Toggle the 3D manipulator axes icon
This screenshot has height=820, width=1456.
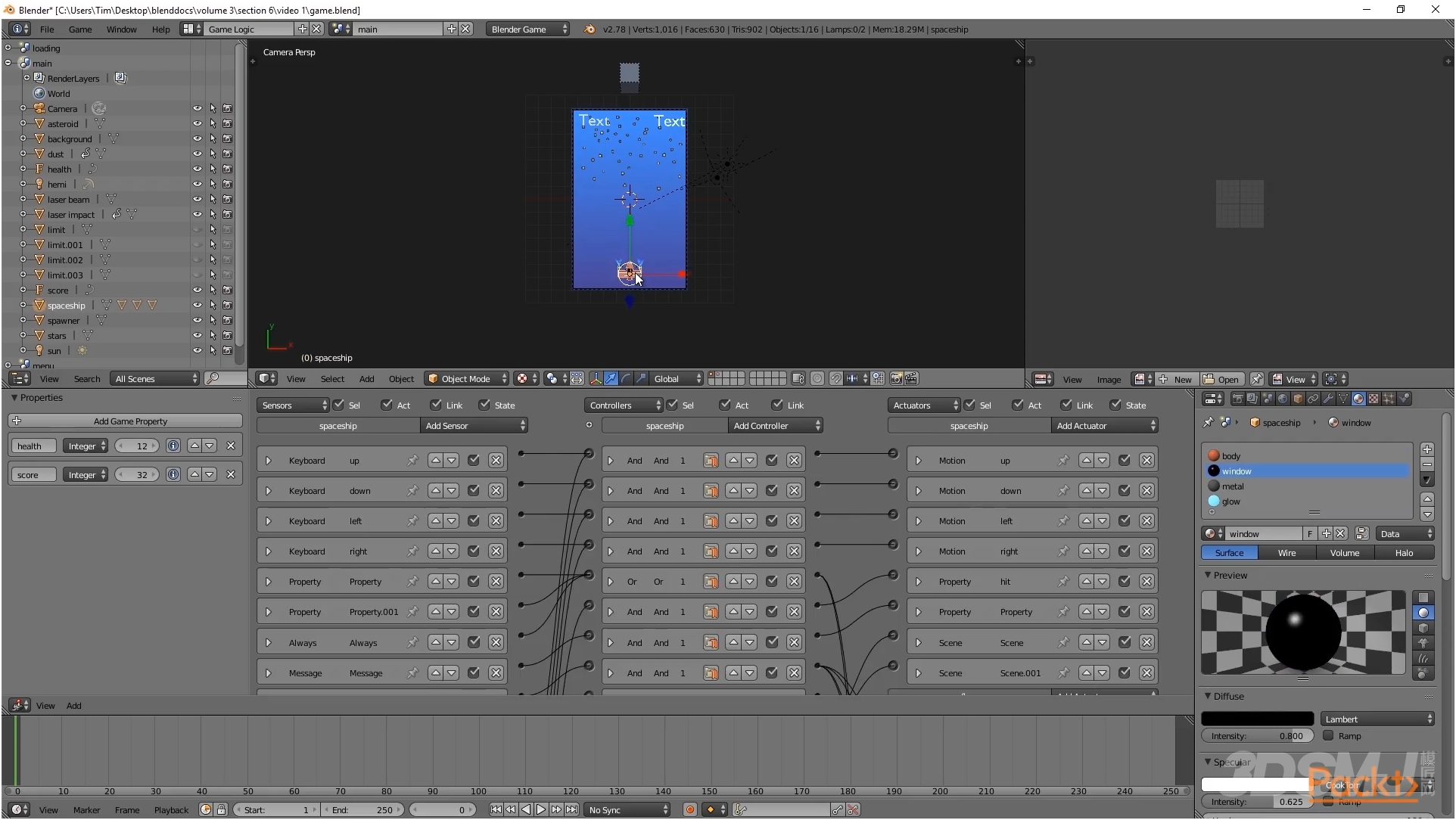596,378
